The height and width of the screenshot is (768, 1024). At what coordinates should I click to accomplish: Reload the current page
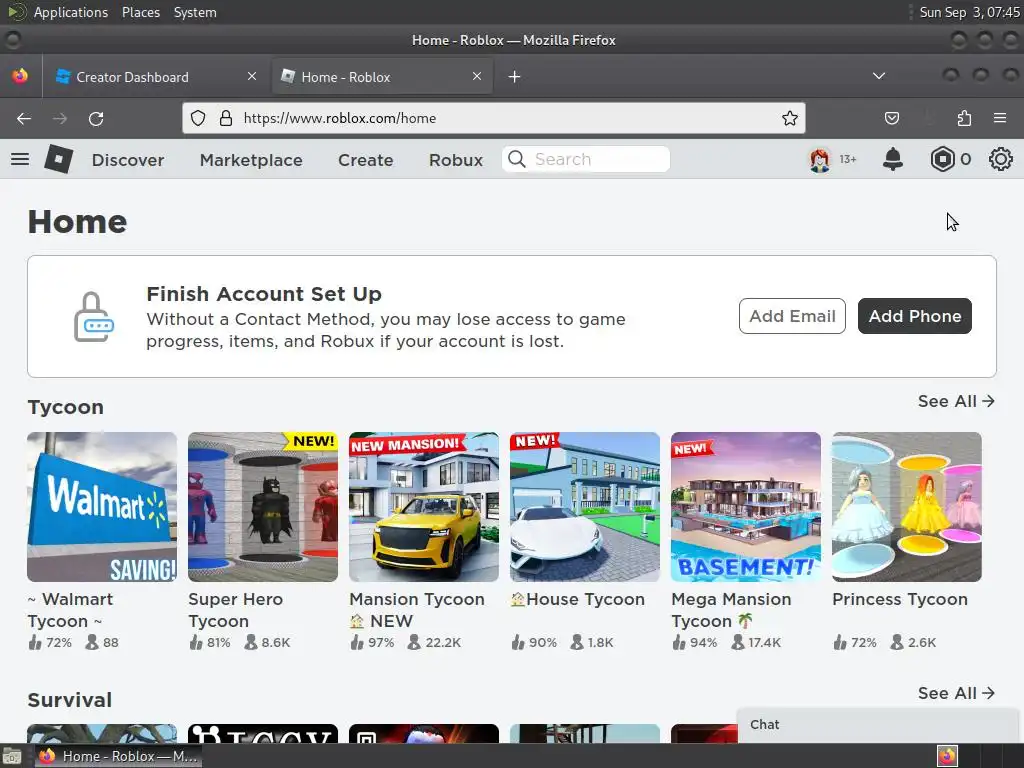tap(96, 118)
